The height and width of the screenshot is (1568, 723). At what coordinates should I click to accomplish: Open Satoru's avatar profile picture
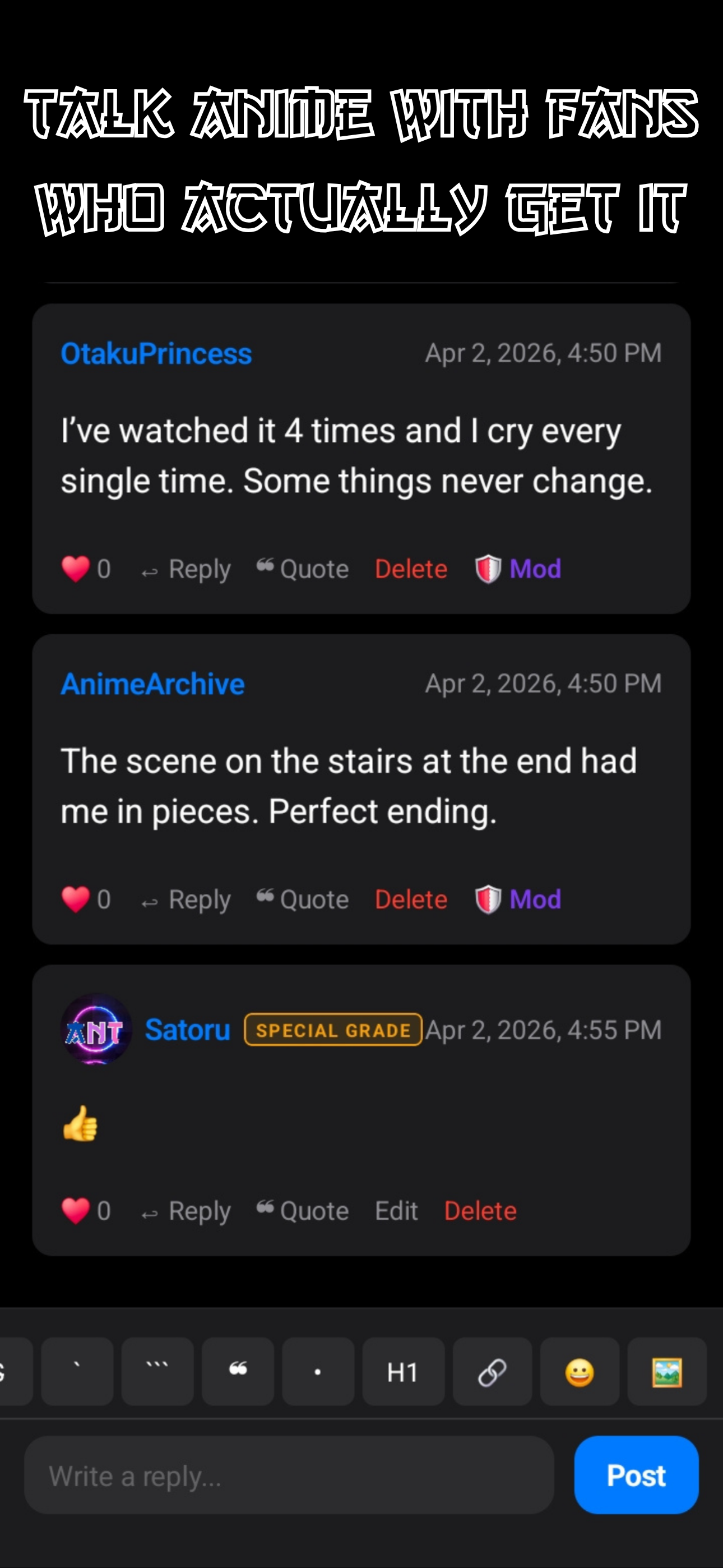[96, 1029]
